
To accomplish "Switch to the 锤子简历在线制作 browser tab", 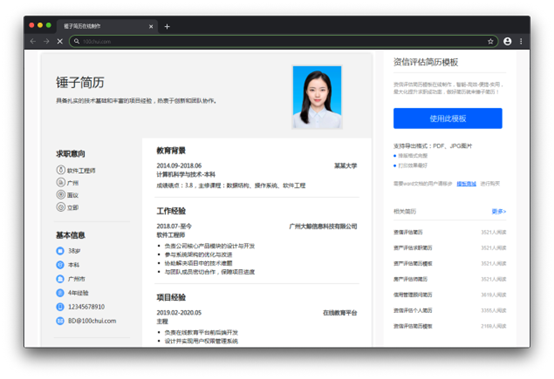I will (107, 26).
